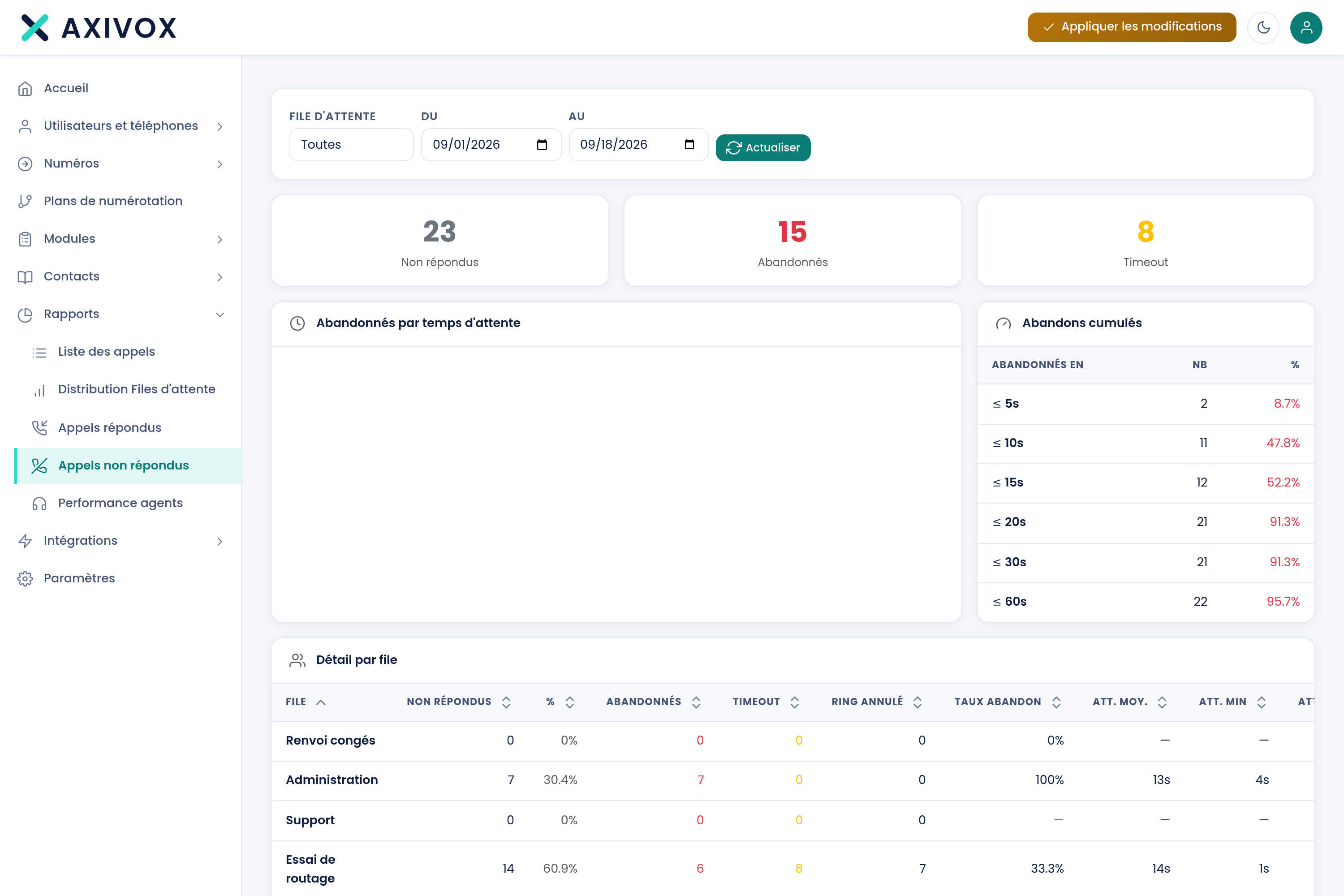The height and width of the screenshot is (896, 1344).
Task: Click the lightning icon beside Intégrations
Action: click(25, 541)
